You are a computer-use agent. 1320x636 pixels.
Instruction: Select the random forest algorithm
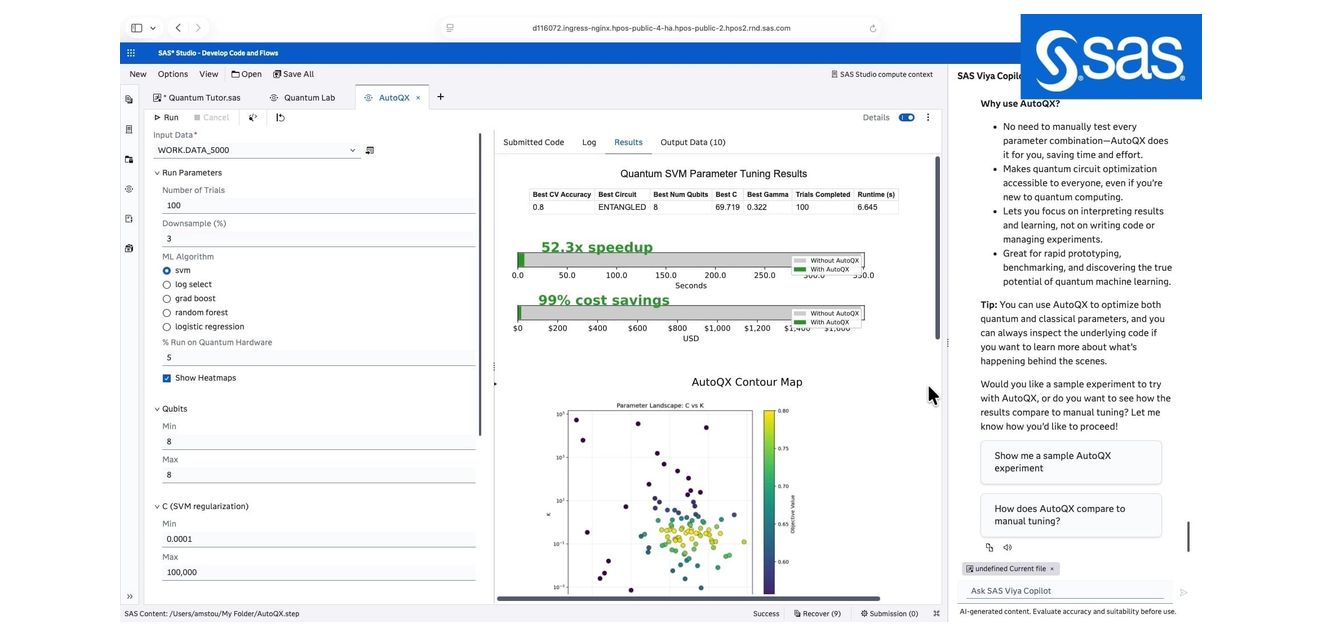[x=167, y=313]
